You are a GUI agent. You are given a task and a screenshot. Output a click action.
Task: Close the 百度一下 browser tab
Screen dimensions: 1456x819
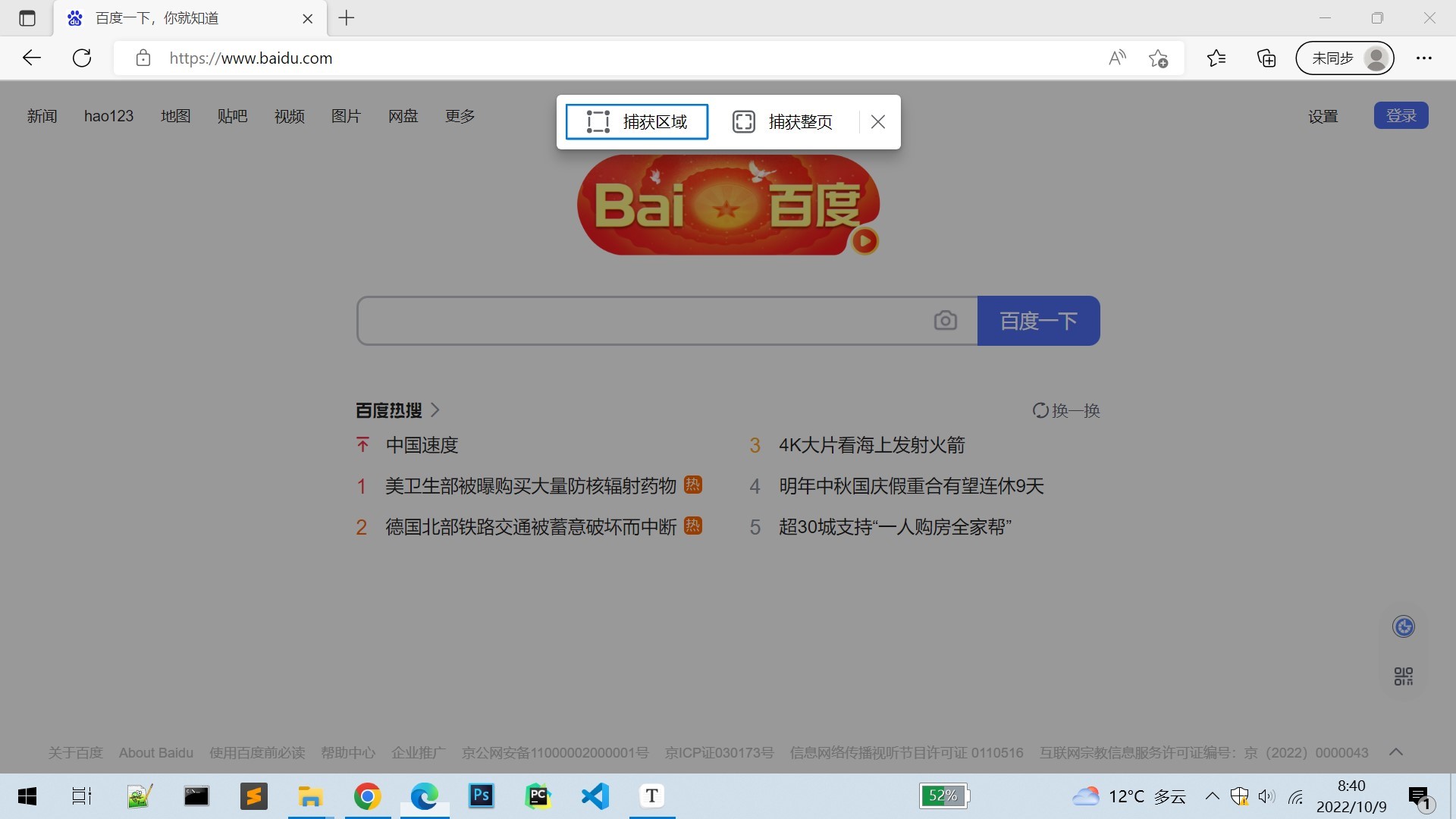(308, 19)
